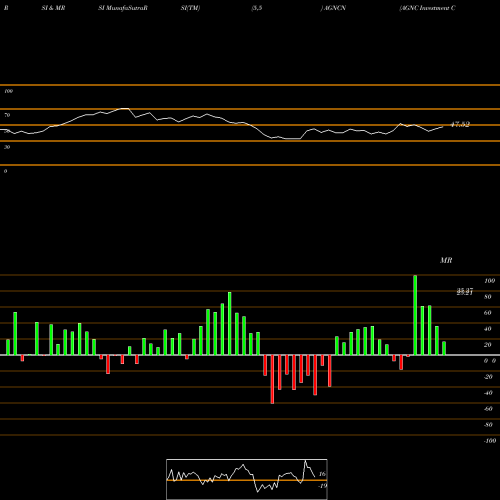
Task: Click the 'SI & MR' header text
Action: [53, 8]
